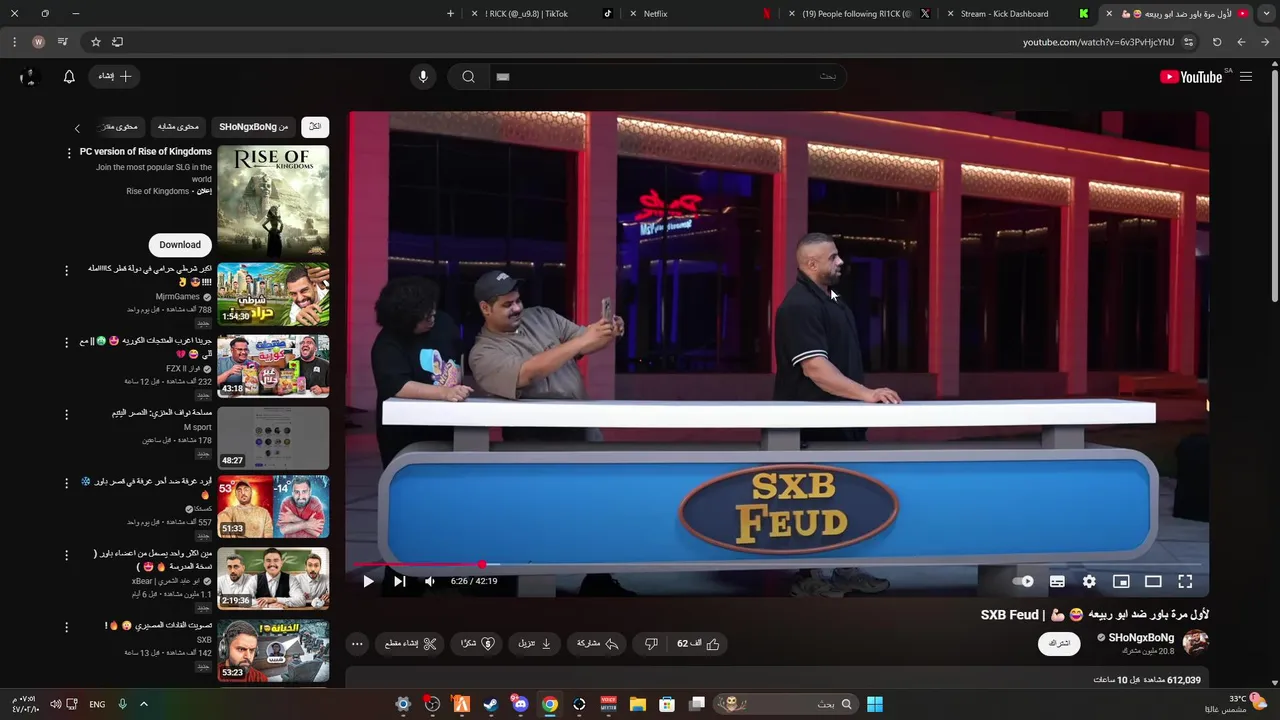Select the 'الكل' filter chip
The height and width of the screenshot is (720, 1280).
(x=315, y=127)
